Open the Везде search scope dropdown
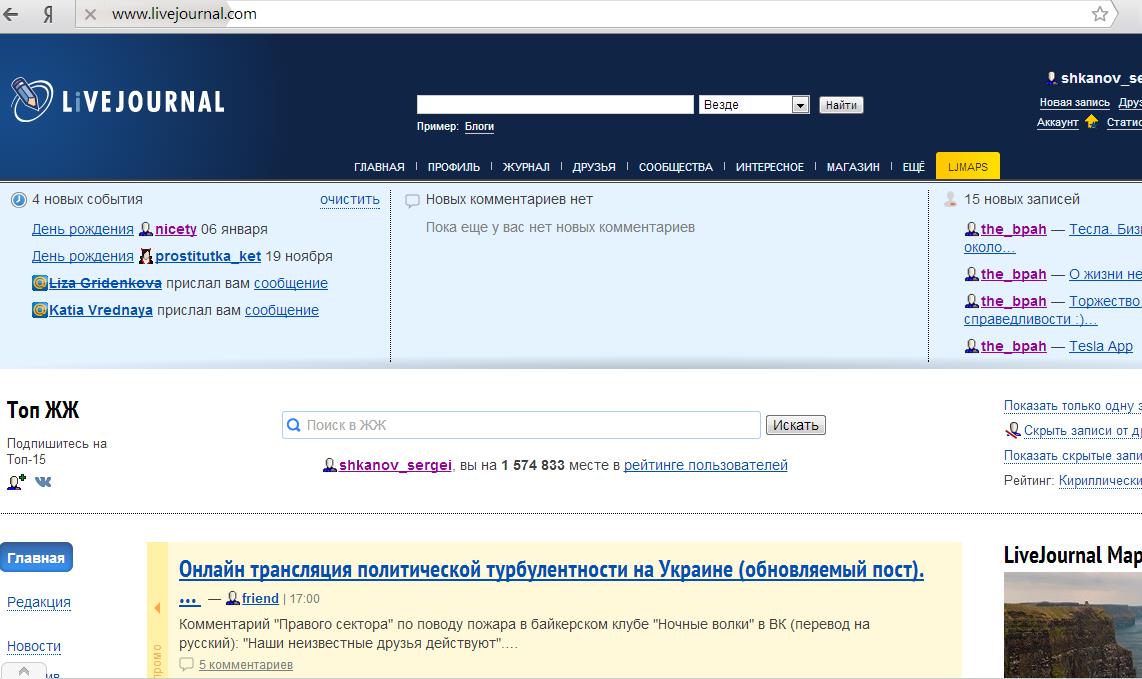The height and width of the screenshot is (679, 1142). (x=799, y=105)
